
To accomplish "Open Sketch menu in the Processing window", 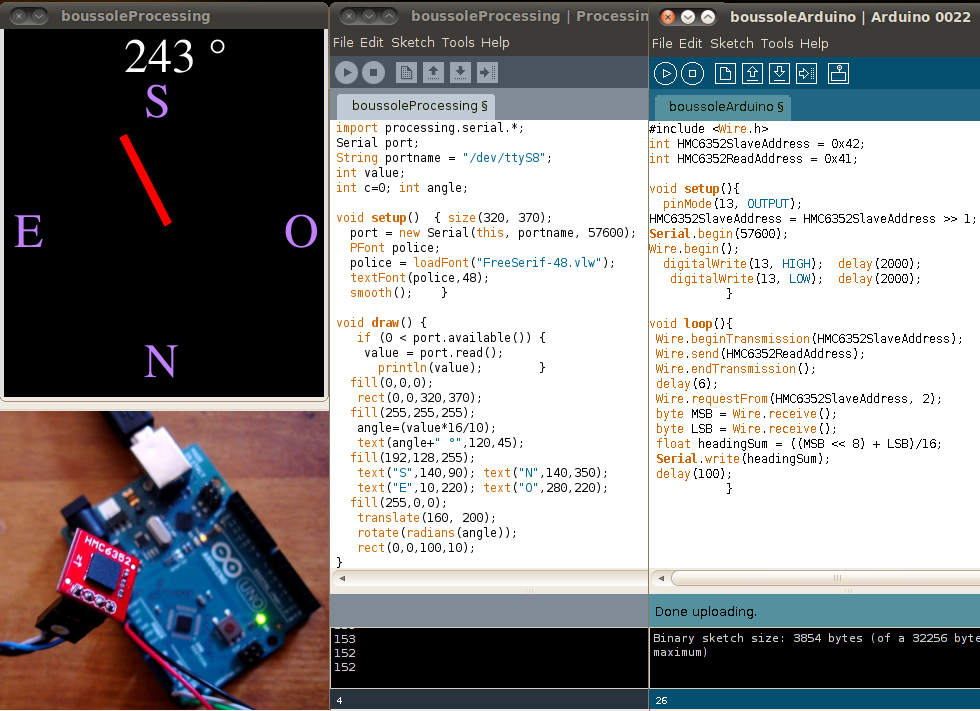I will pos(412,42).
